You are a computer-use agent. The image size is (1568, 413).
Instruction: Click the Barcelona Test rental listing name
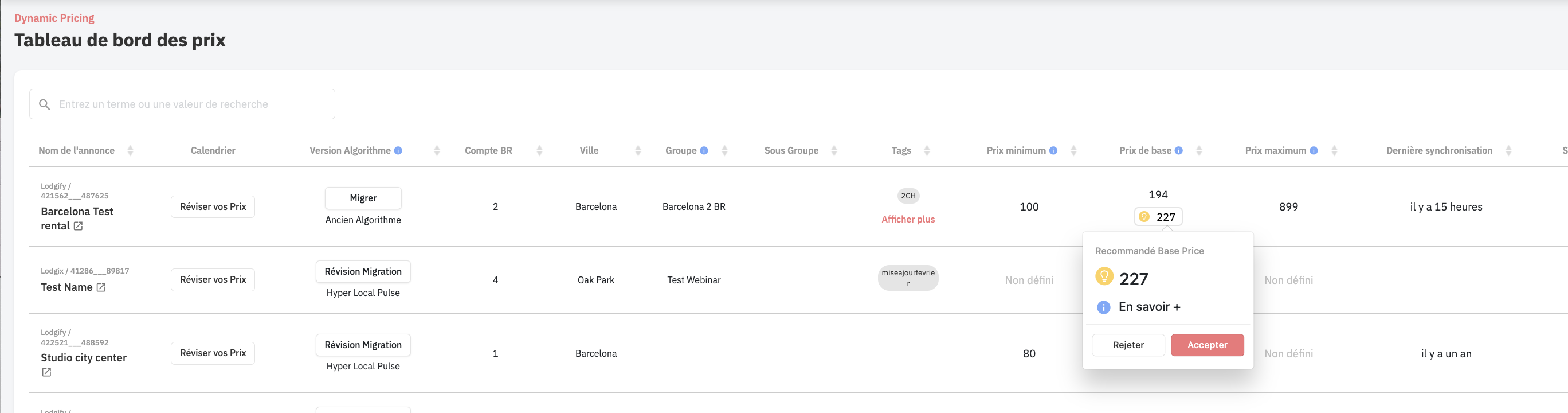coord(77,218)
